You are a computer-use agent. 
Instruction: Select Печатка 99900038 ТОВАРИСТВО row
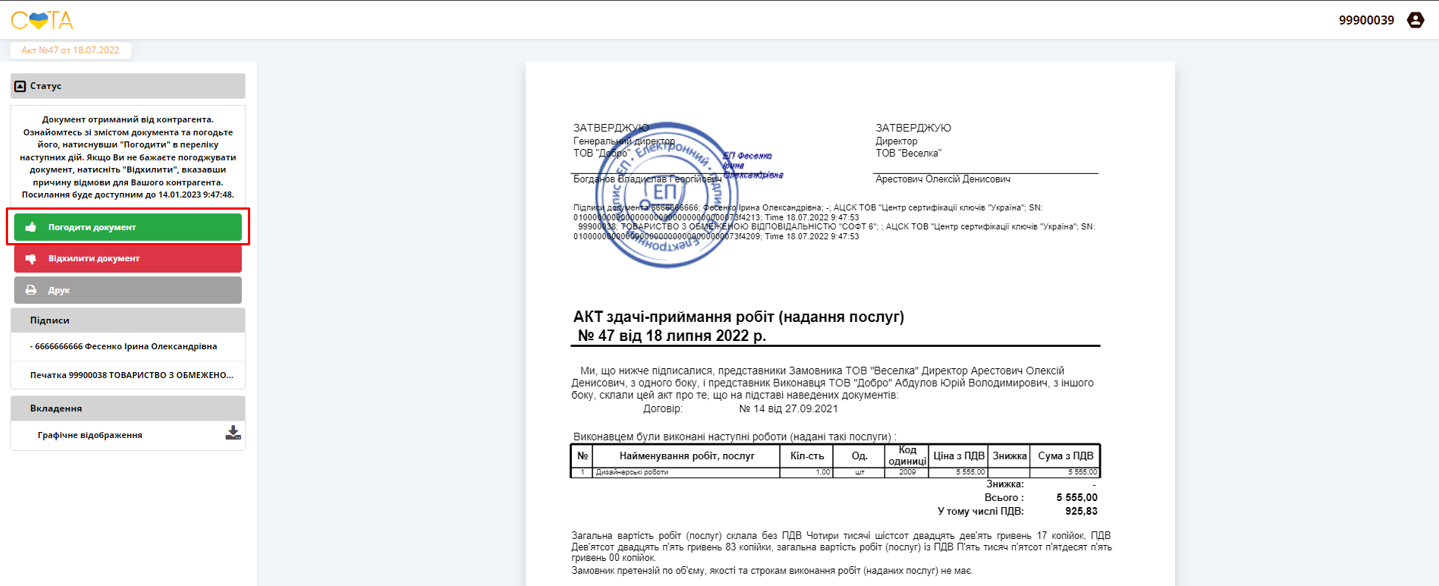click(128, 375)
